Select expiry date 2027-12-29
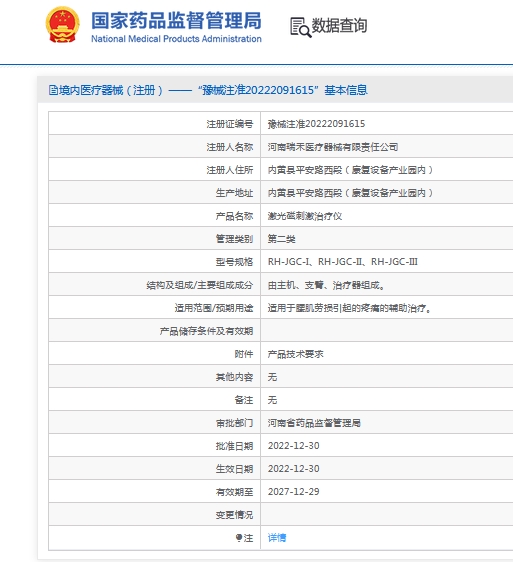Viewport: 513px width, 562px height. click(294, 492)
